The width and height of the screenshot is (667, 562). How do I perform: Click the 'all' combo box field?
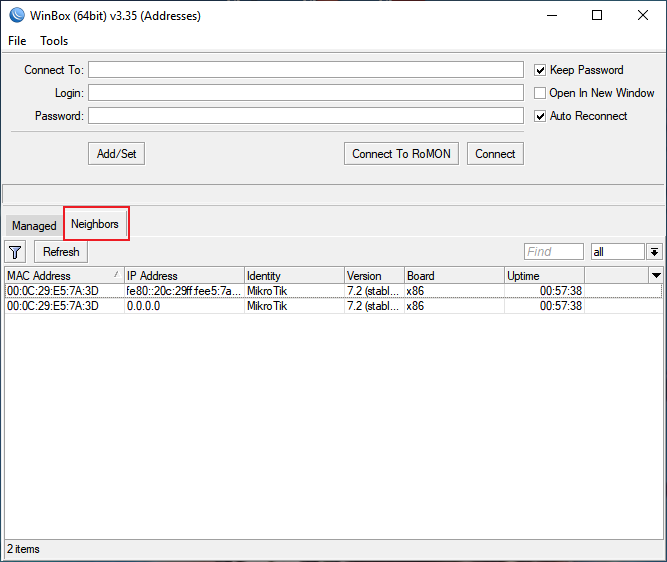[x=618, y=252]
